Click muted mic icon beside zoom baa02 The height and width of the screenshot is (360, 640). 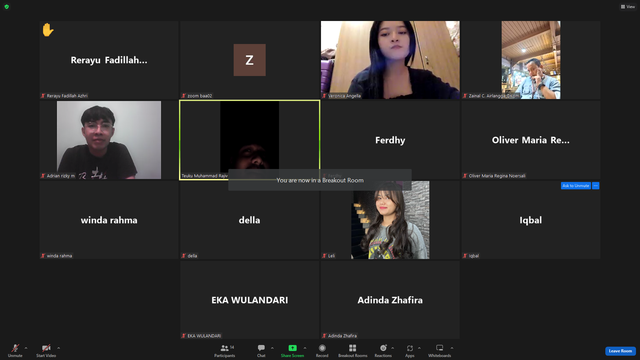184,96
